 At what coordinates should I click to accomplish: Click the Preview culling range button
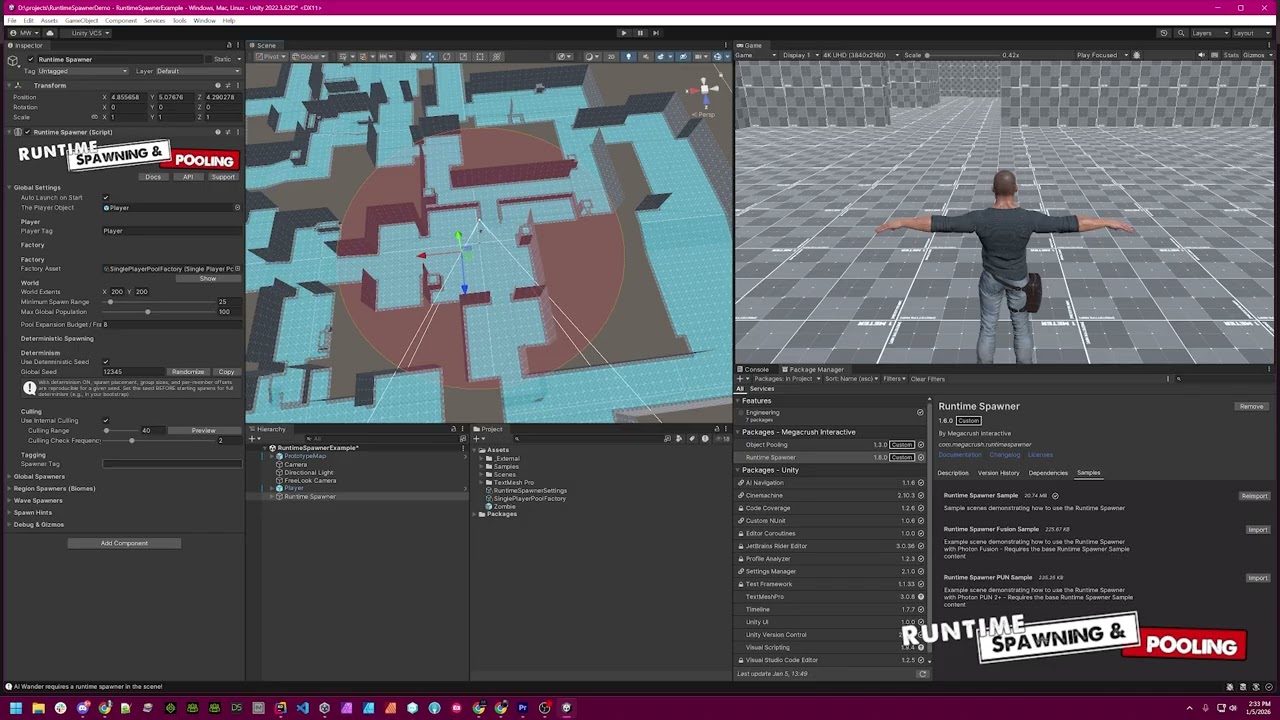coord(203,431)
